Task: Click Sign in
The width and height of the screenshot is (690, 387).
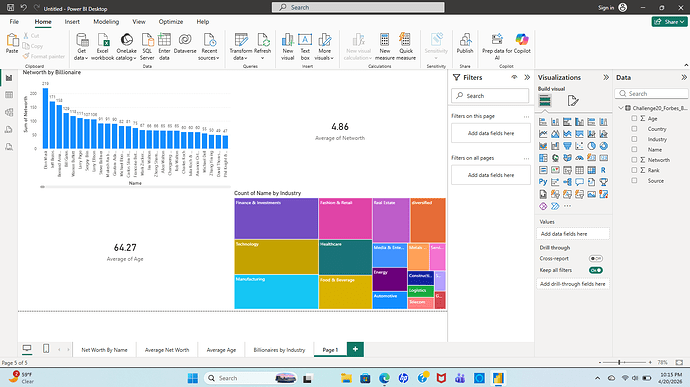Action: pos(606,7)
